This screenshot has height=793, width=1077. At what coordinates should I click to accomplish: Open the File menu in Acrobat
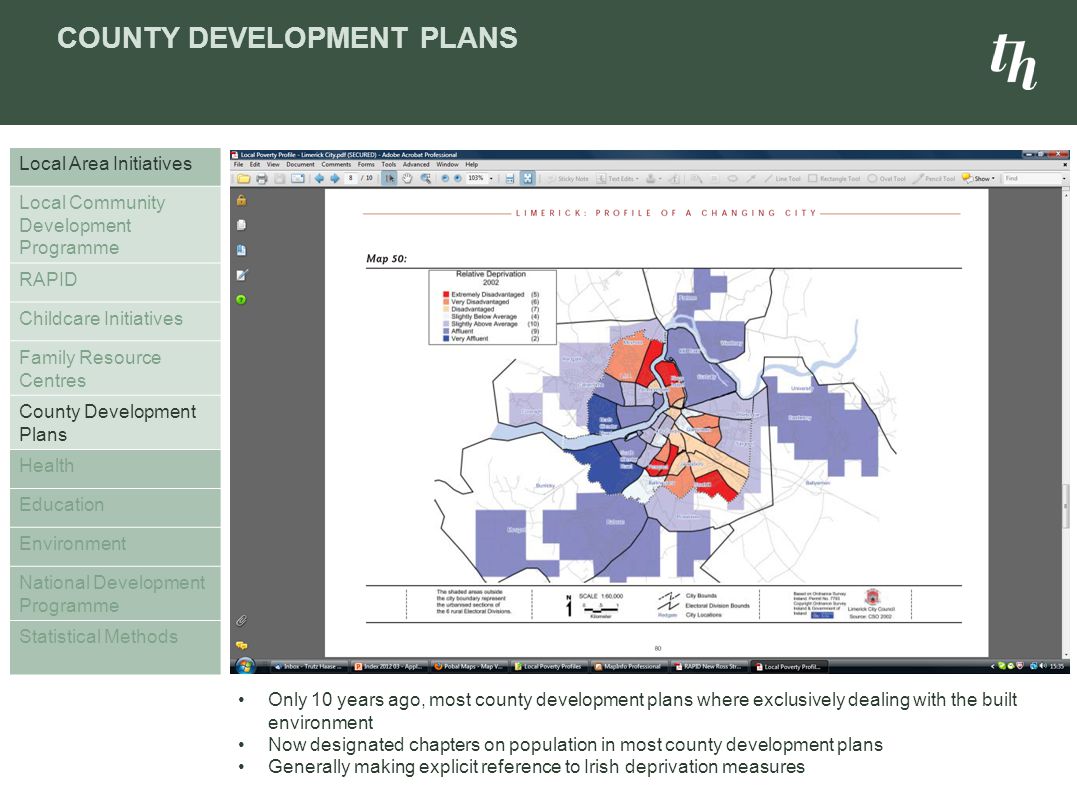tap(238, 165)
